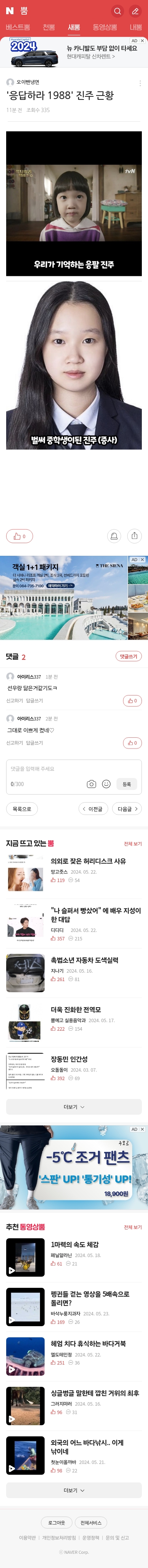Go to next post with 다음글 chevron
The height and width of the screenshot is (1568, 148).
click(127, 808)
